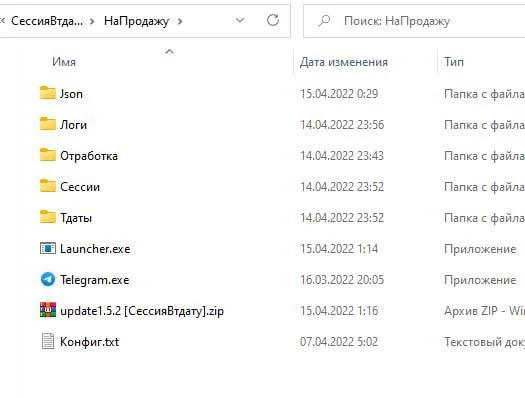The width and height of the screenshot is (525, 398).
Task: Sort files by Дата изменения column
Action: [x=344, y=62]
